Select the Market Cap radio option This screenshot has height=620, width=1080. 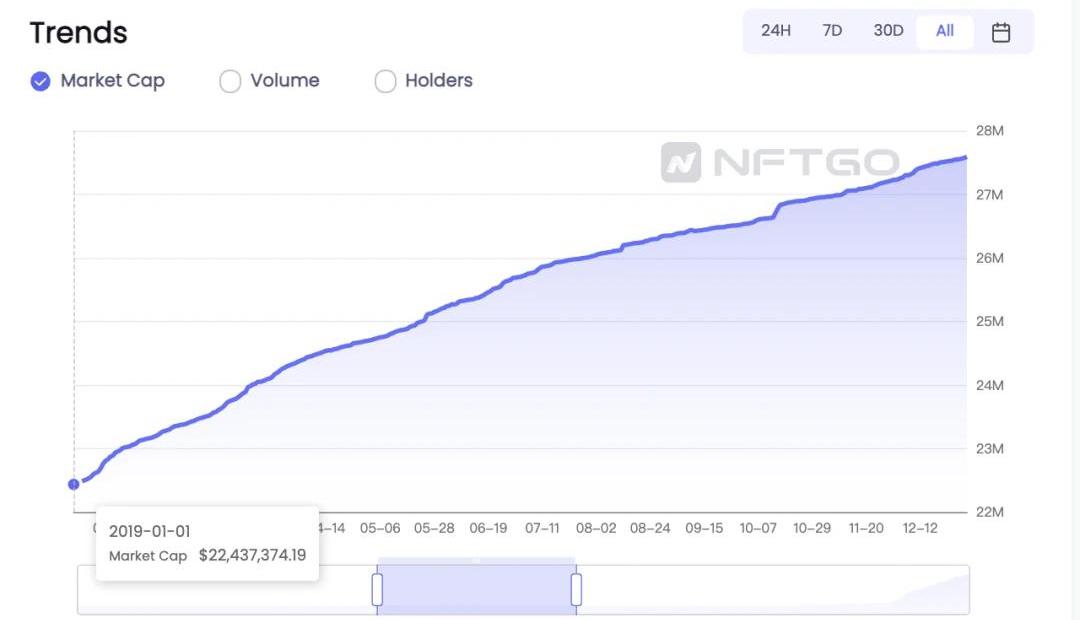pos(41,81)
